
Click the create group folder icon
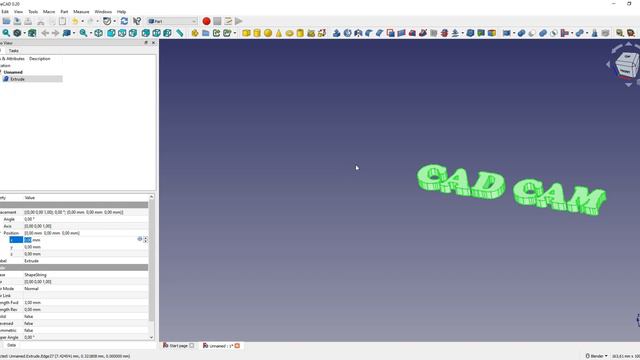point(206,33)
